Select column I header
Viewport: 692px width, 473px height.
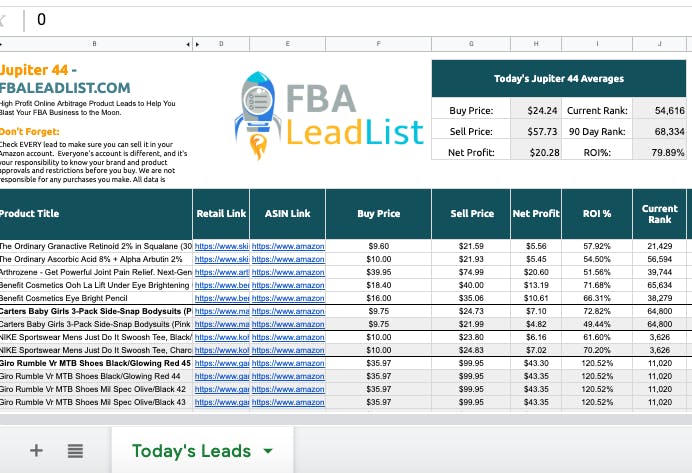[597, 44]
